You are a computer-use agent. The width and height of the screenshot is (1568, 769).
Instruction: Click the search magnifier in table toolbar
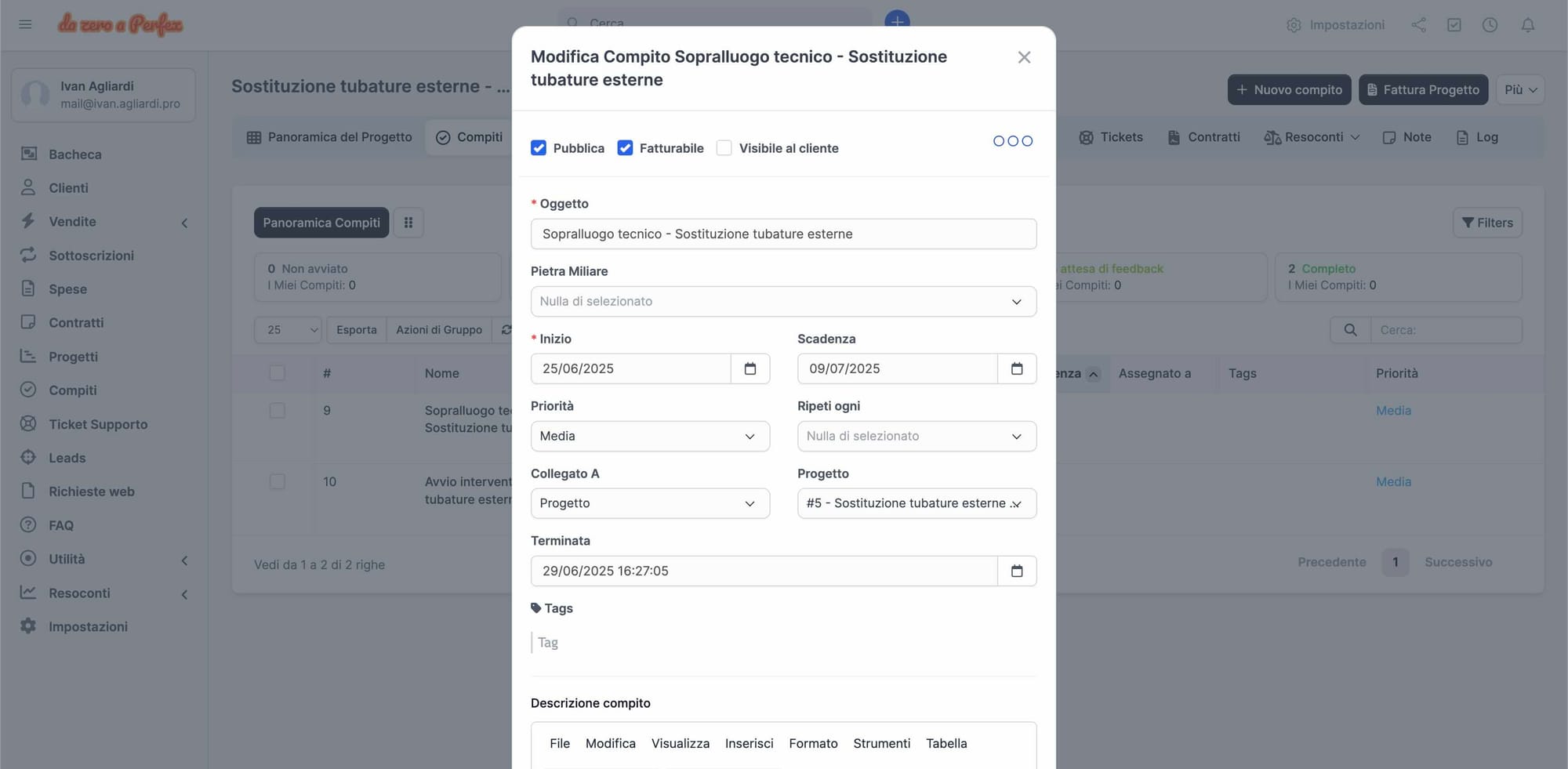(1350, 330)
